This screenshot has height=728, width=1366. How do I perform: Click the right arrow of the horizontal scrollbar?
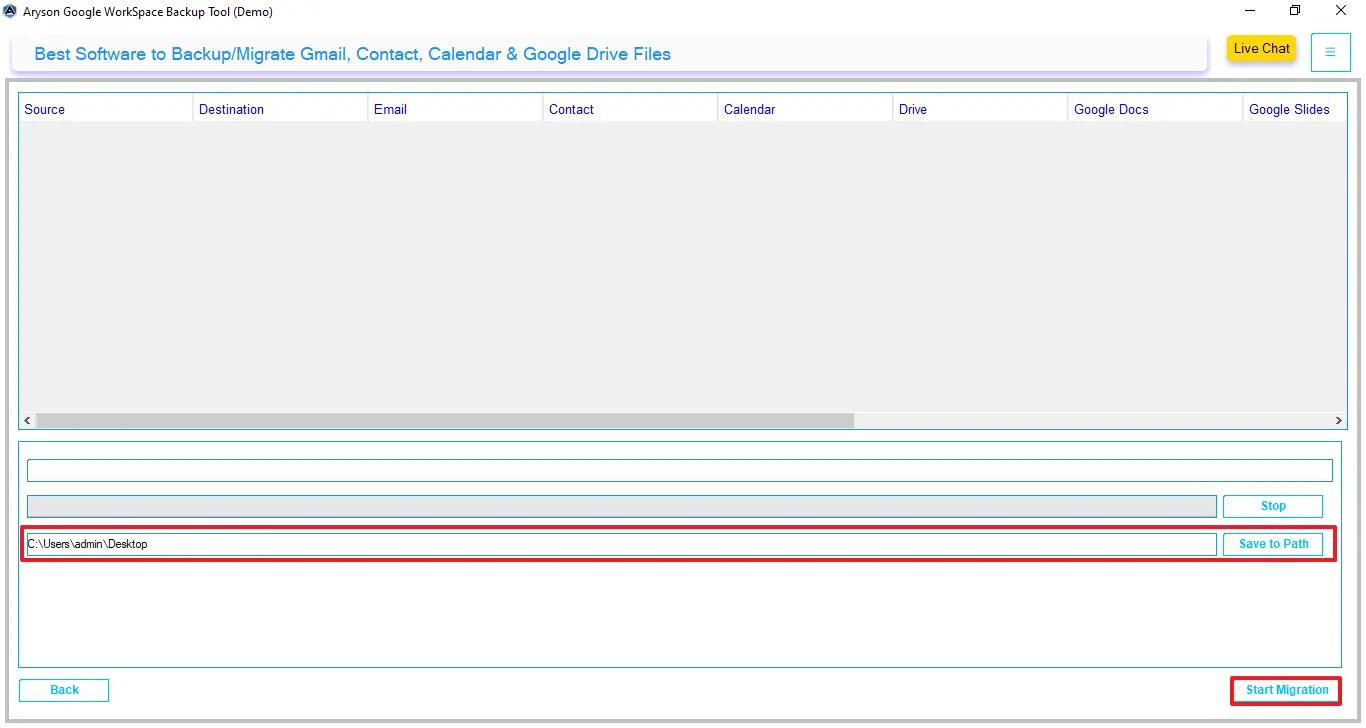(1339, 420)
